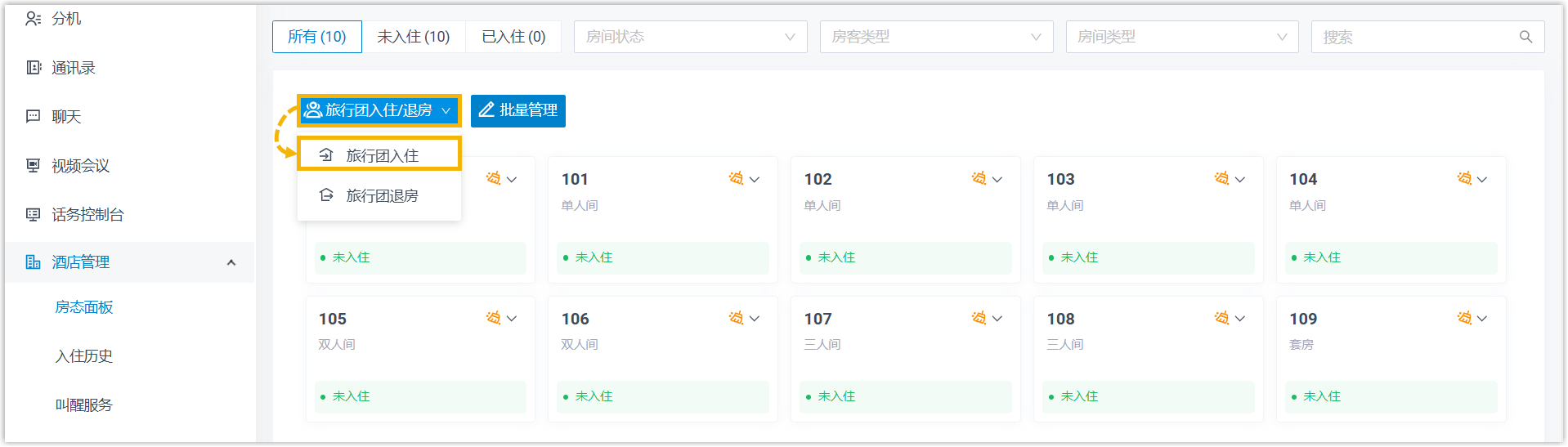The image size is (1568, 447).
Task: Click the wake-up alarm icon on room 109
Action: coord(1464,318)
